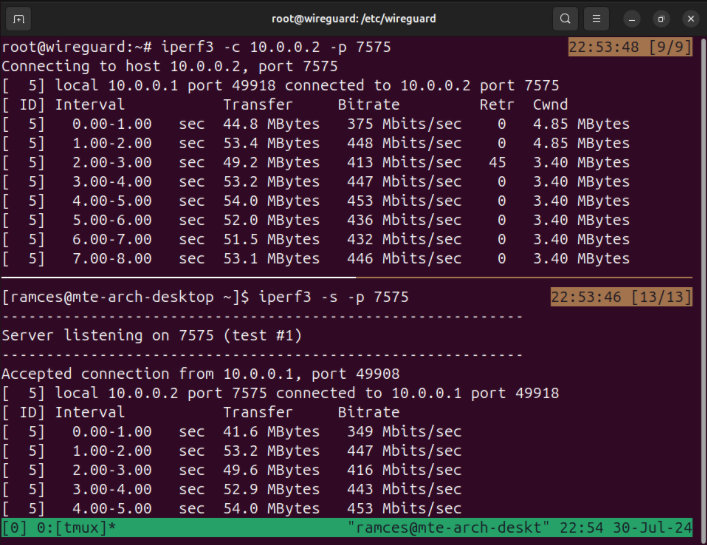The width and height of the screenshot is (707, 545).
Task: Click the Retr value 45
Action: [x=497, y=162]
